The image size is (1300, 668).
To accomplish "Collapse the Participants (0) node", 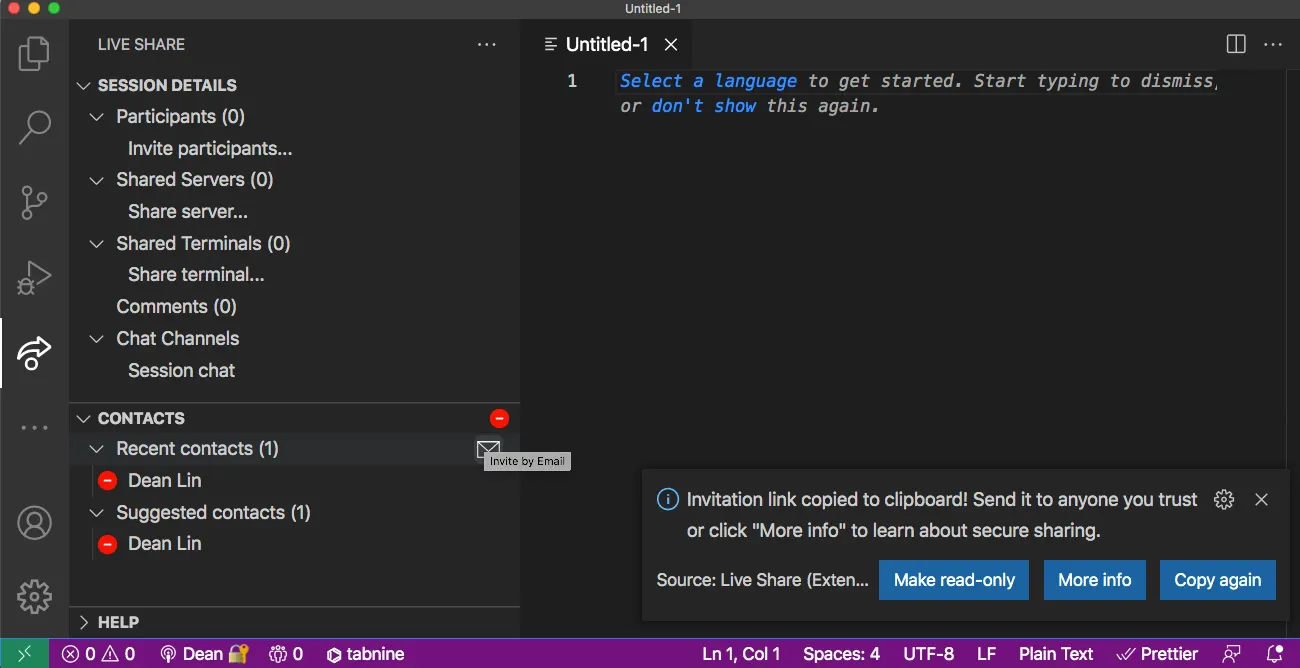I will (x=97, y=117).
